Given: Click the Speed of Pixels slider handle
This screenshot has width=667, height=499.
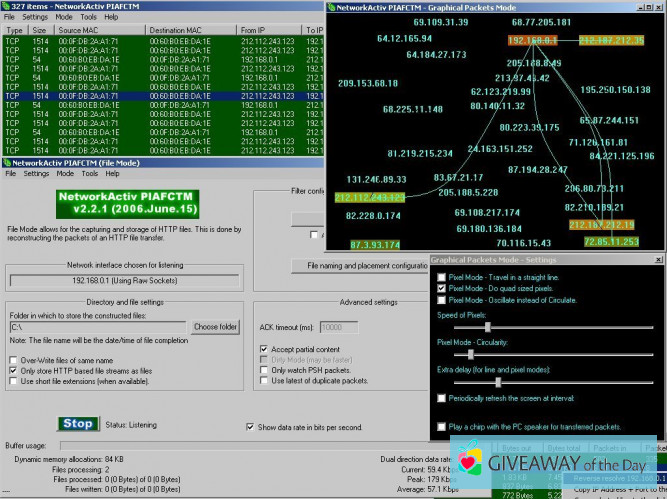Looking at the screenshot, I should 487,326.
